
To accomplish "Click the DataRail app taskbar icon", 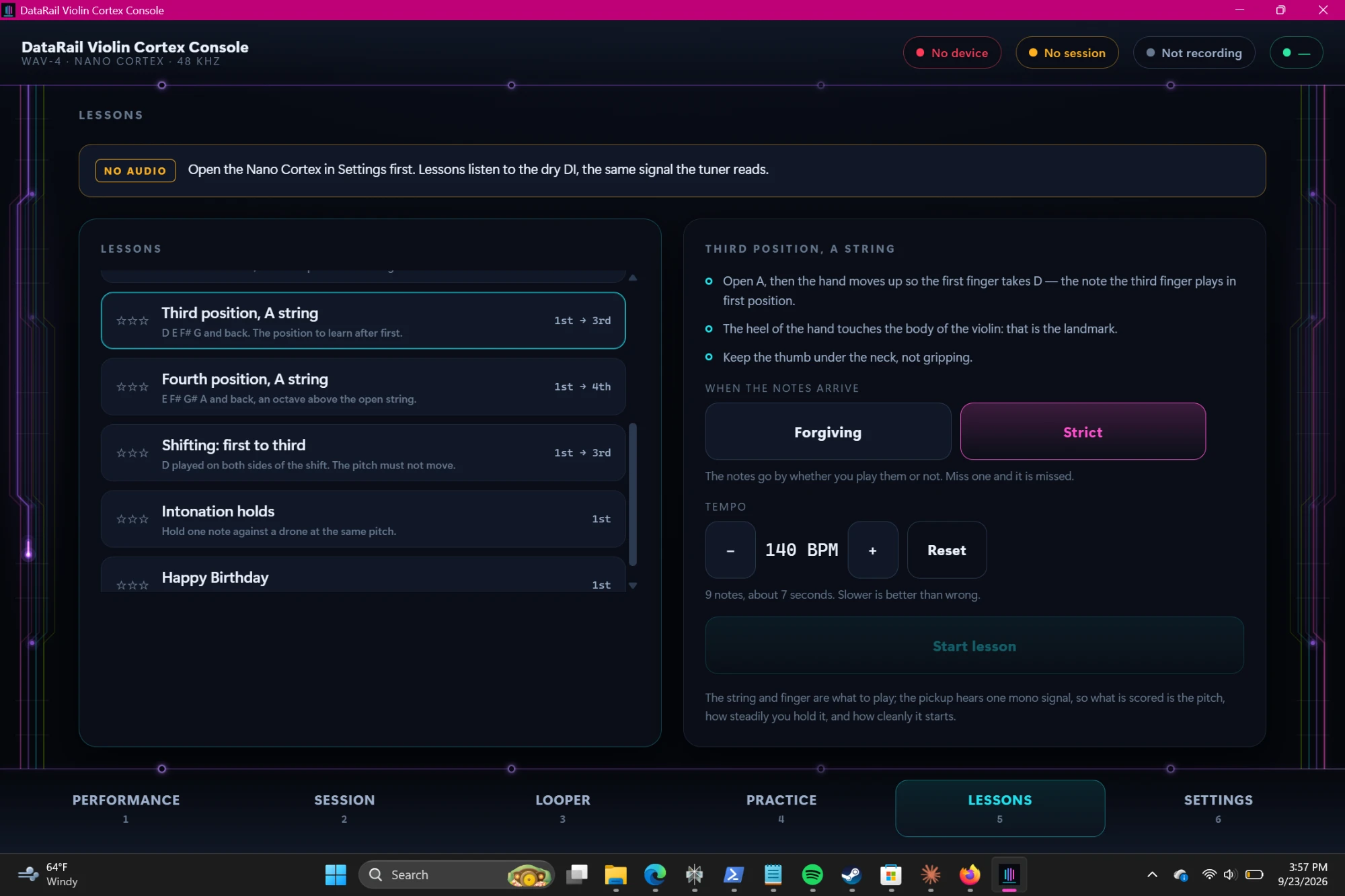I will click(x=1009, y=874).
